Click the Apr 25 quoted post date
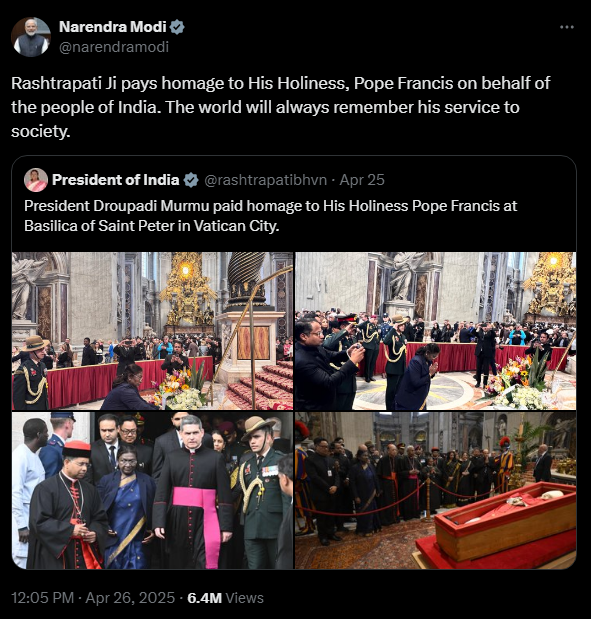 click(x=362, y=180)
